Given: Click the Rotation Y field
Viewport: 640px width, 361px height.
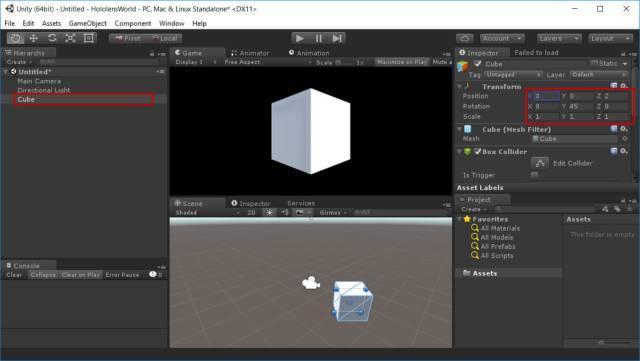Looking at the screenshot, I should coord(581,106).
